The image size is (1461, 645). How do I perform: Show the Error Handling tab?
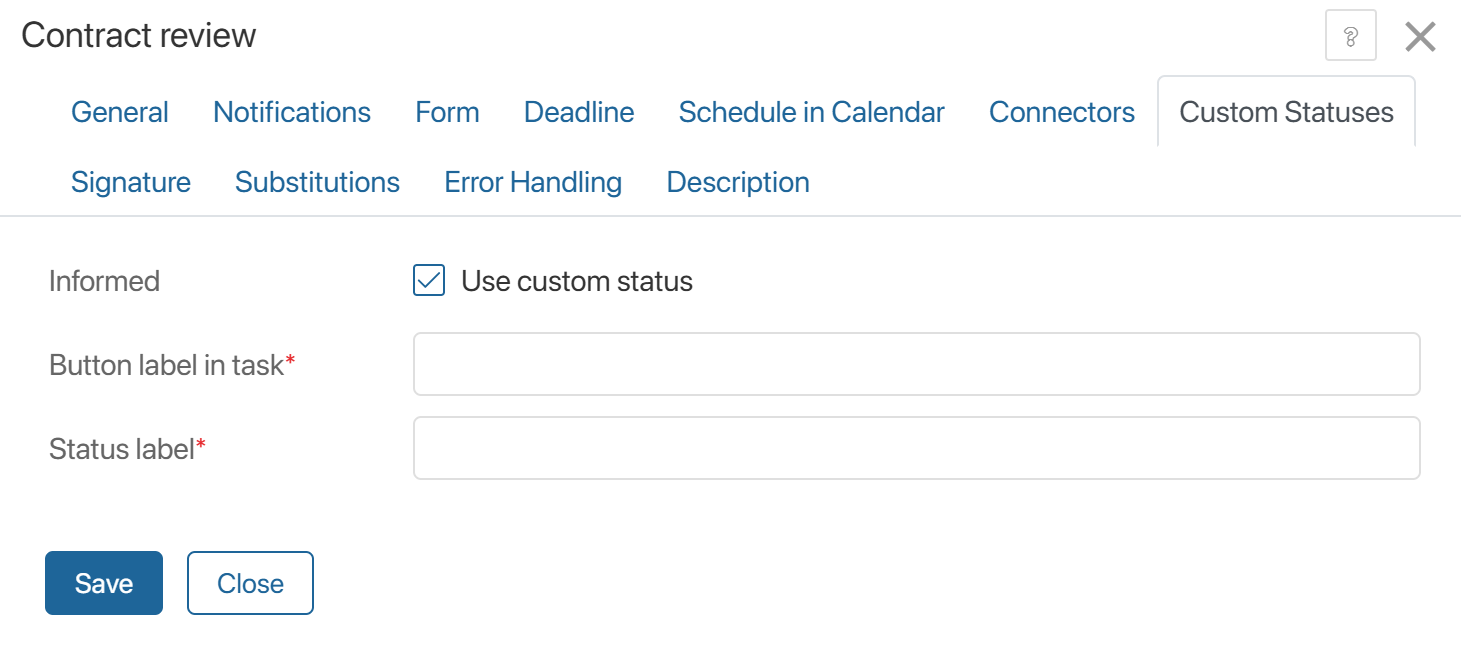tap(533, 182)
